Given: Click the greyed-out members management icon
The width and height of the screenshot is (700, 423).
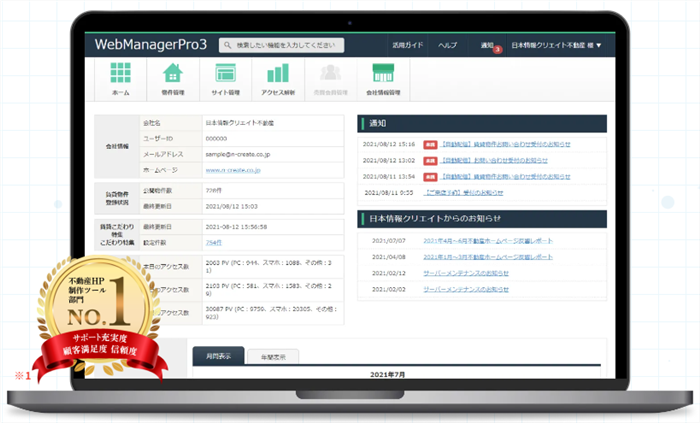Looking at the screenshot, I should click(329, 75).
